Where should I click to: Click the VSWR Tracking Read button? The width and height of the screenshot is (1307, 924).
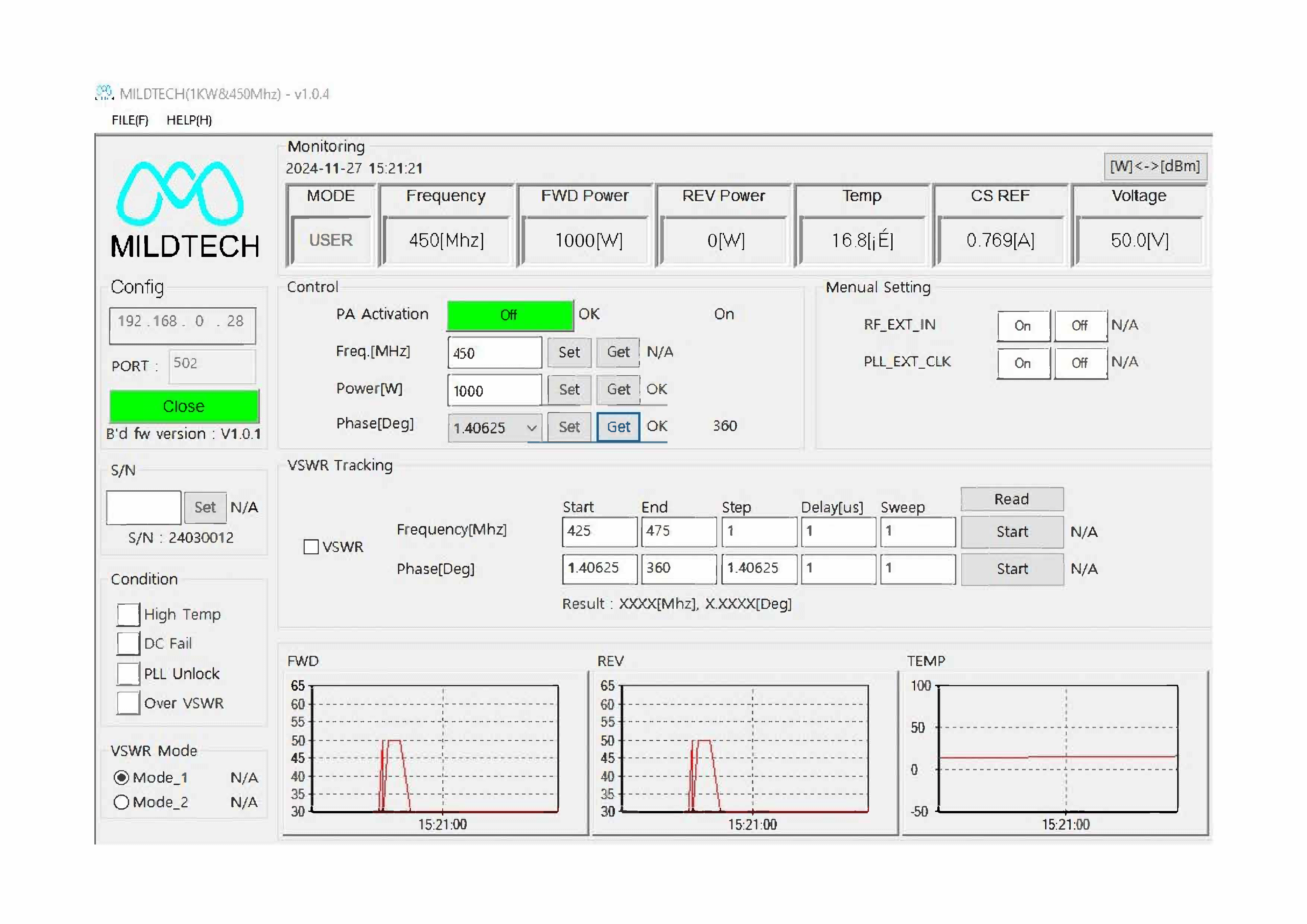point(1012,499)
